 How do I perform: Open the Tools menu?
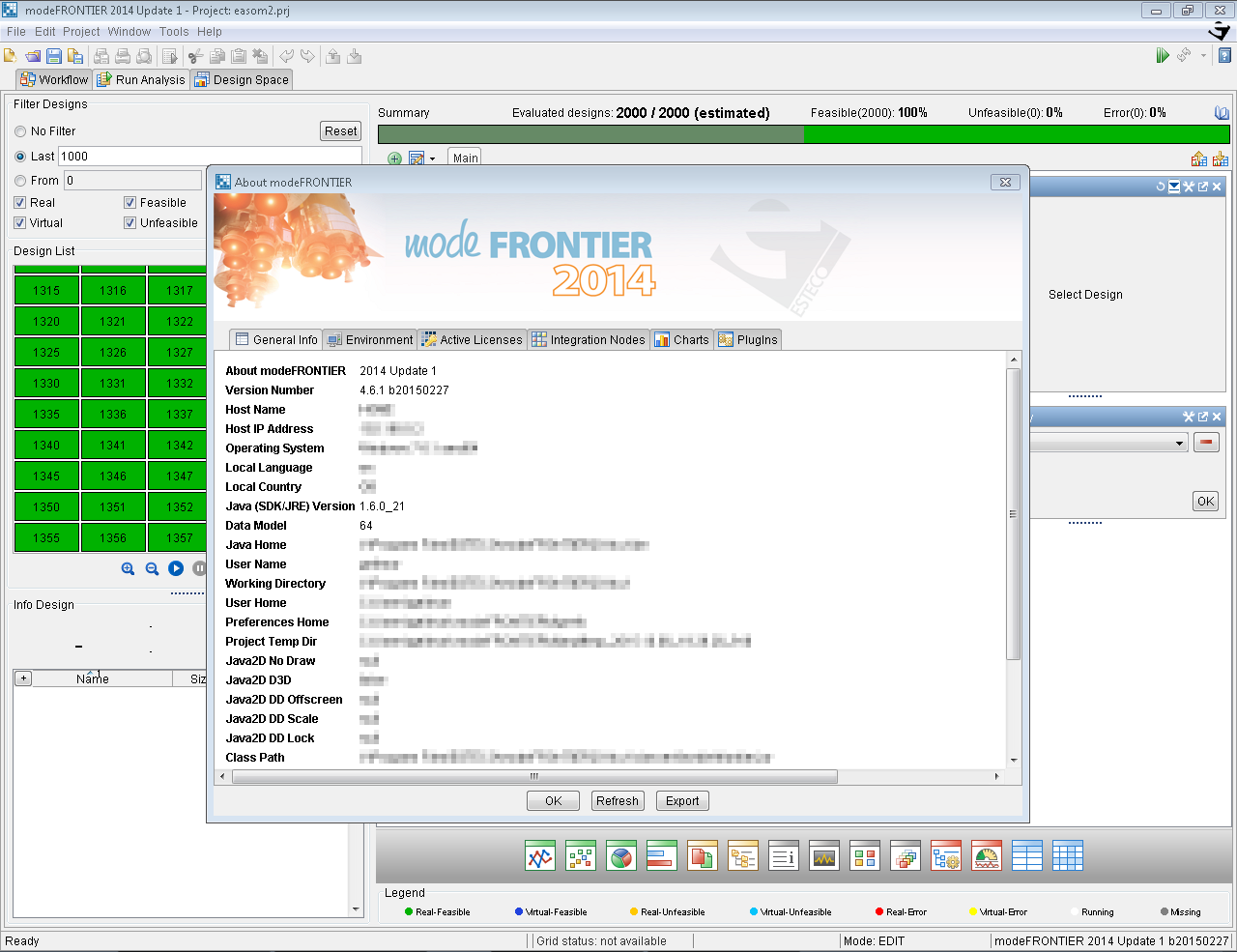(x=174, y=32)
